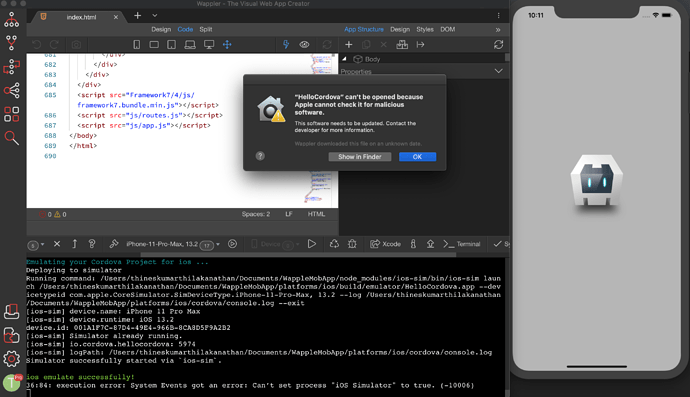690x397 pixels.
Task: Click the plus add icon in App Structure toolbar
Action: coord(349,44)
